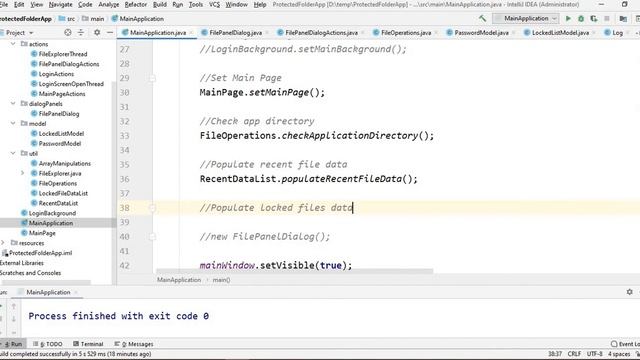Hide the Project tool window
Image resolution: width=640 pixels, height=360 pixels.
(110, 32)
